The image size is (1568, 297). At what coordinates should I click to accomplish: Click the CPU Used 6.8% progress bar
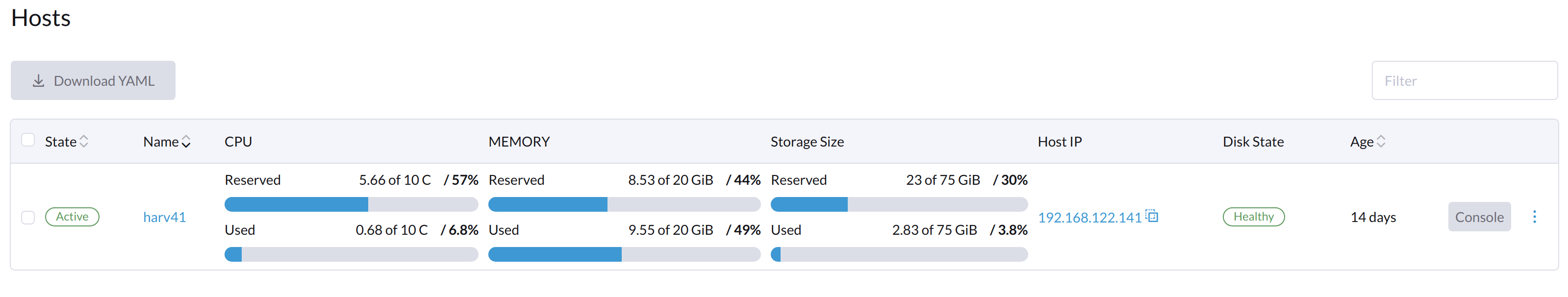coord(351,254)
